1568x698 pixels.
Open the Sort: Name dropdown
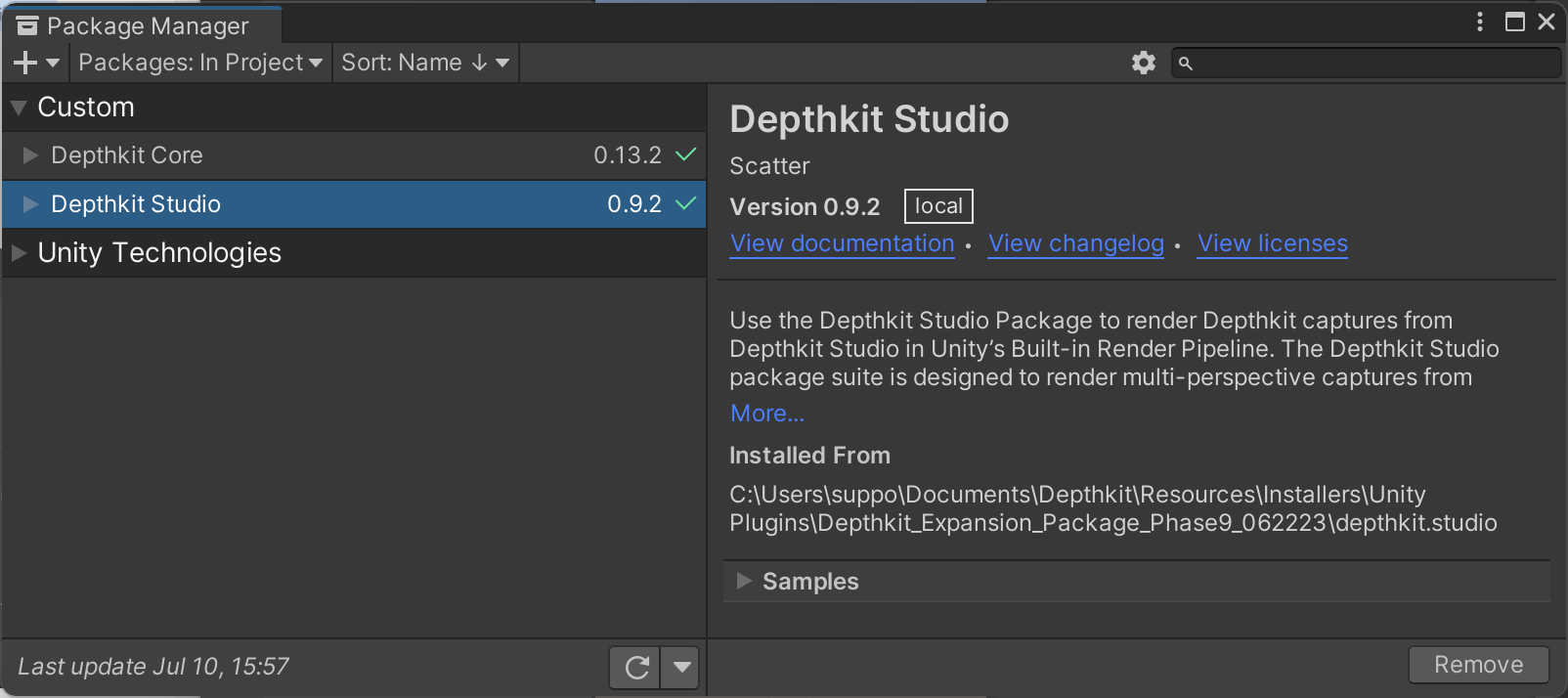425,63
